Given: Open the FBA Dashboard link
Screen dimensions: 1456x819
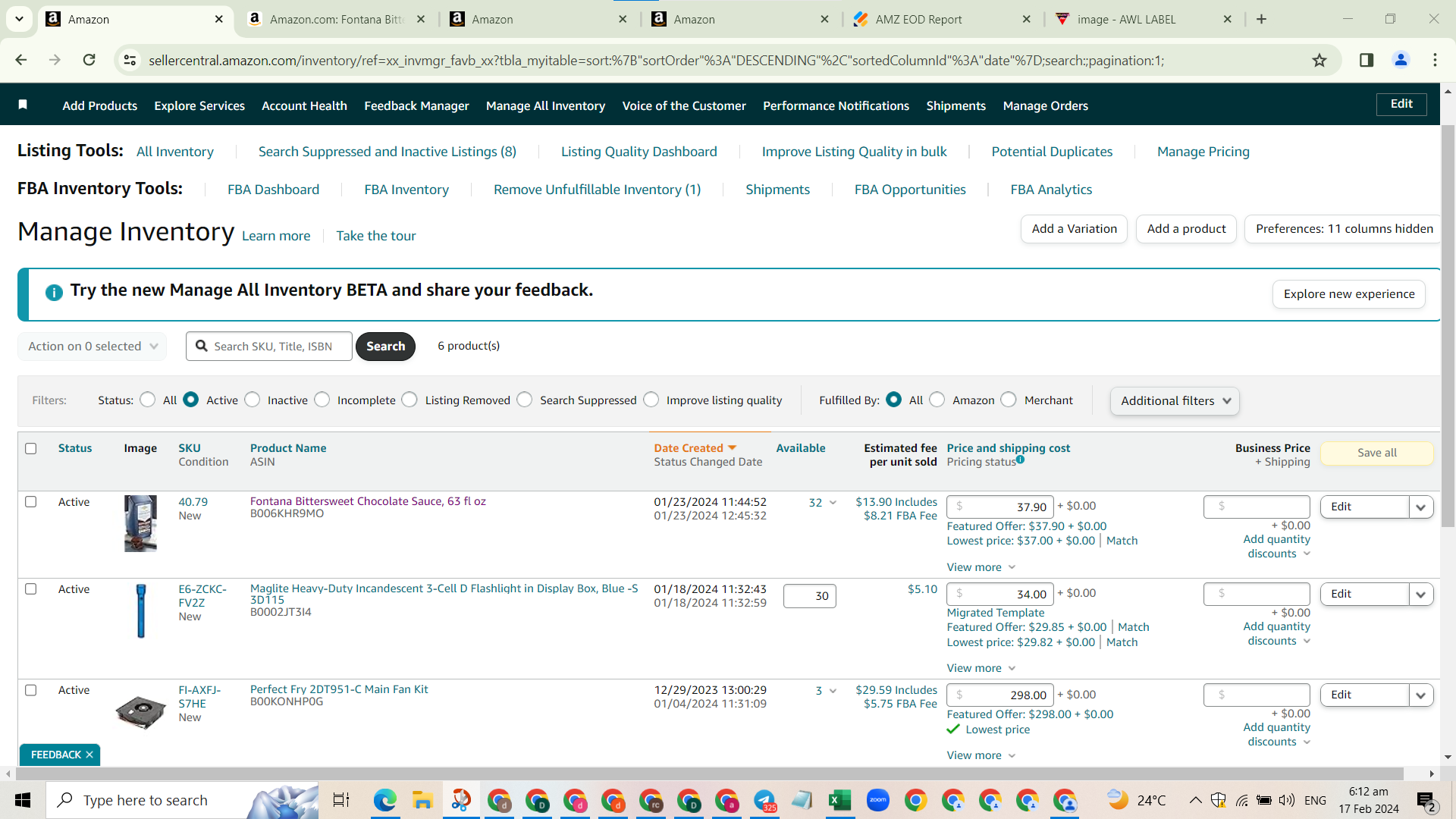Looking at the screenshot, I should tap(273, 190).
